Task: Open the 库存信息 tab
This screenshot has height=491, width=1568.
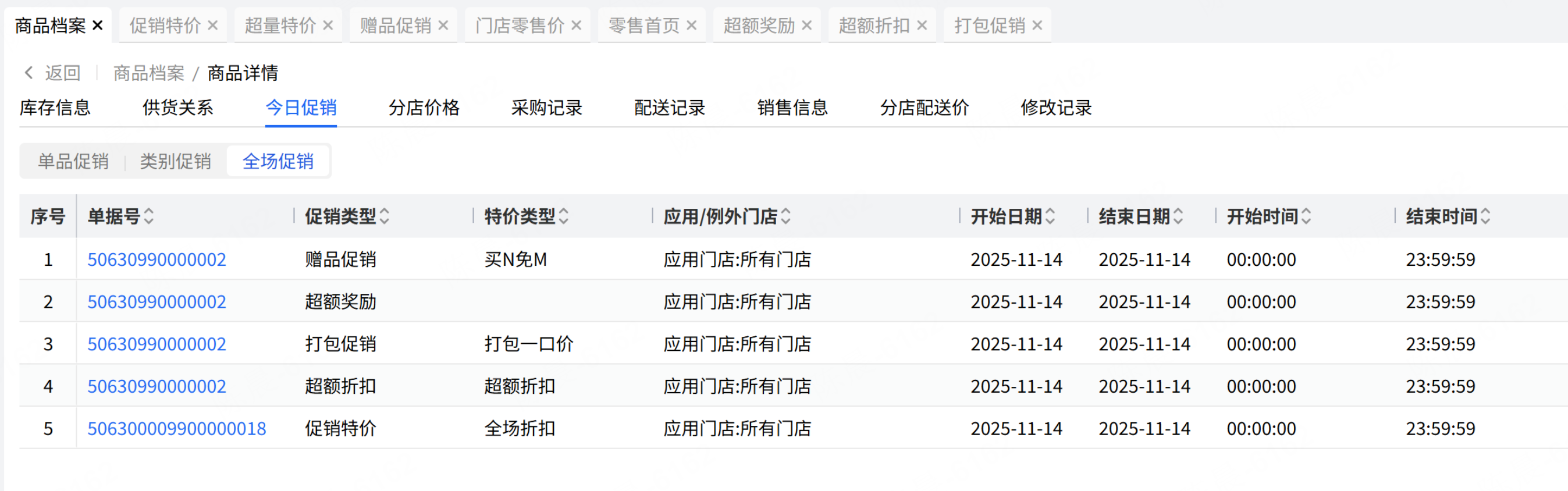Action: 55,108
